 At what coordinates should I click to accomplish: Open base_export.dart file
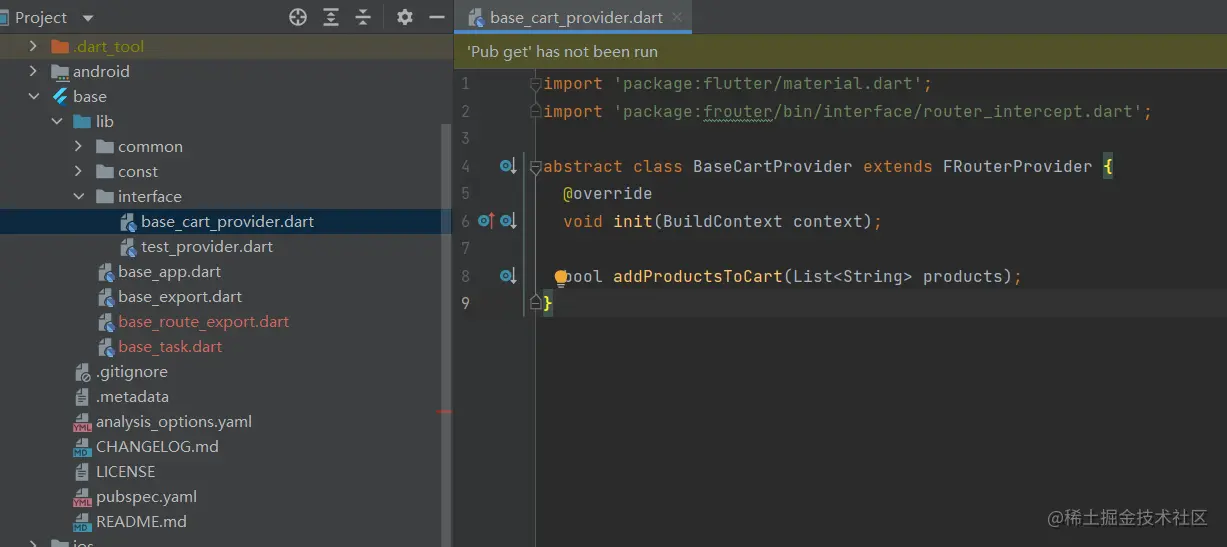click(180, 296)
